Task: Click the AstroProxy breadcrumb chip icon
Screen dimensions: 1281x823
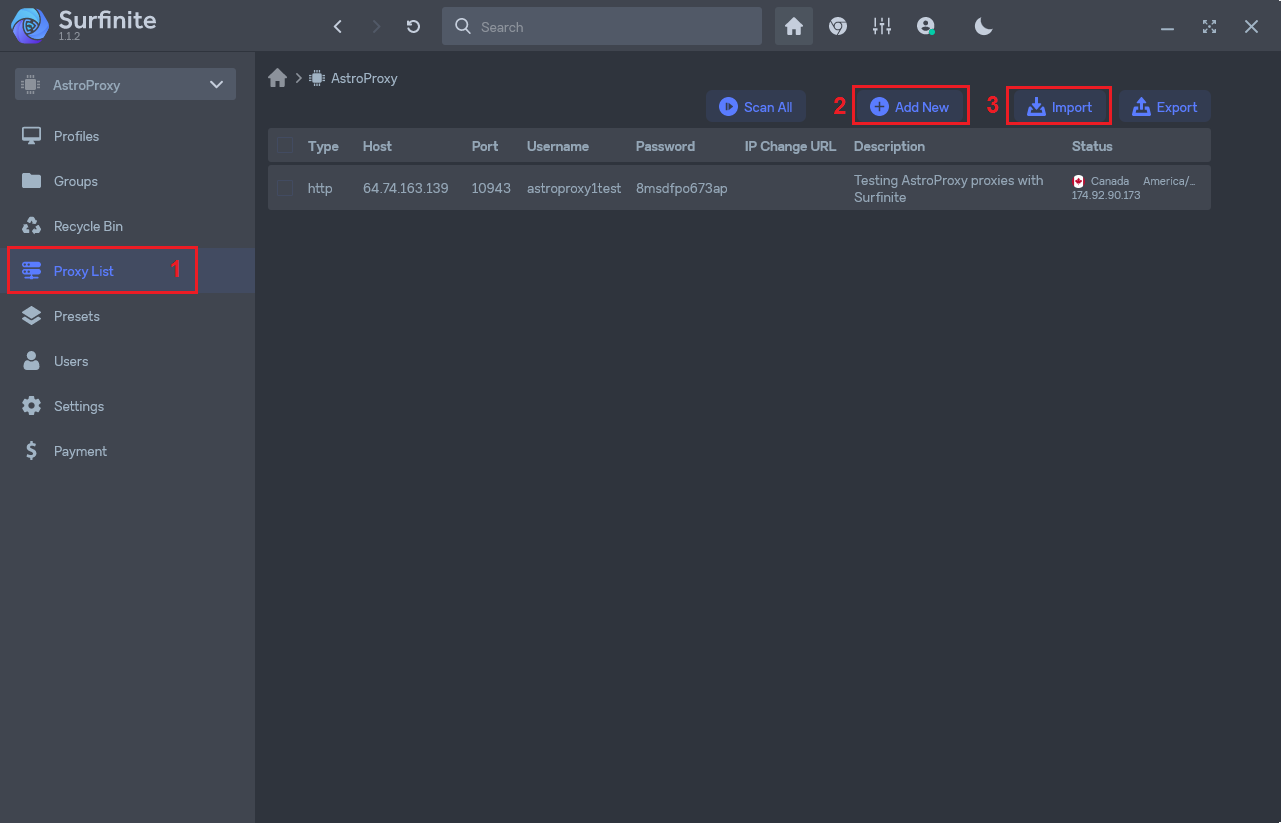Action: click(x=317, y=78)
